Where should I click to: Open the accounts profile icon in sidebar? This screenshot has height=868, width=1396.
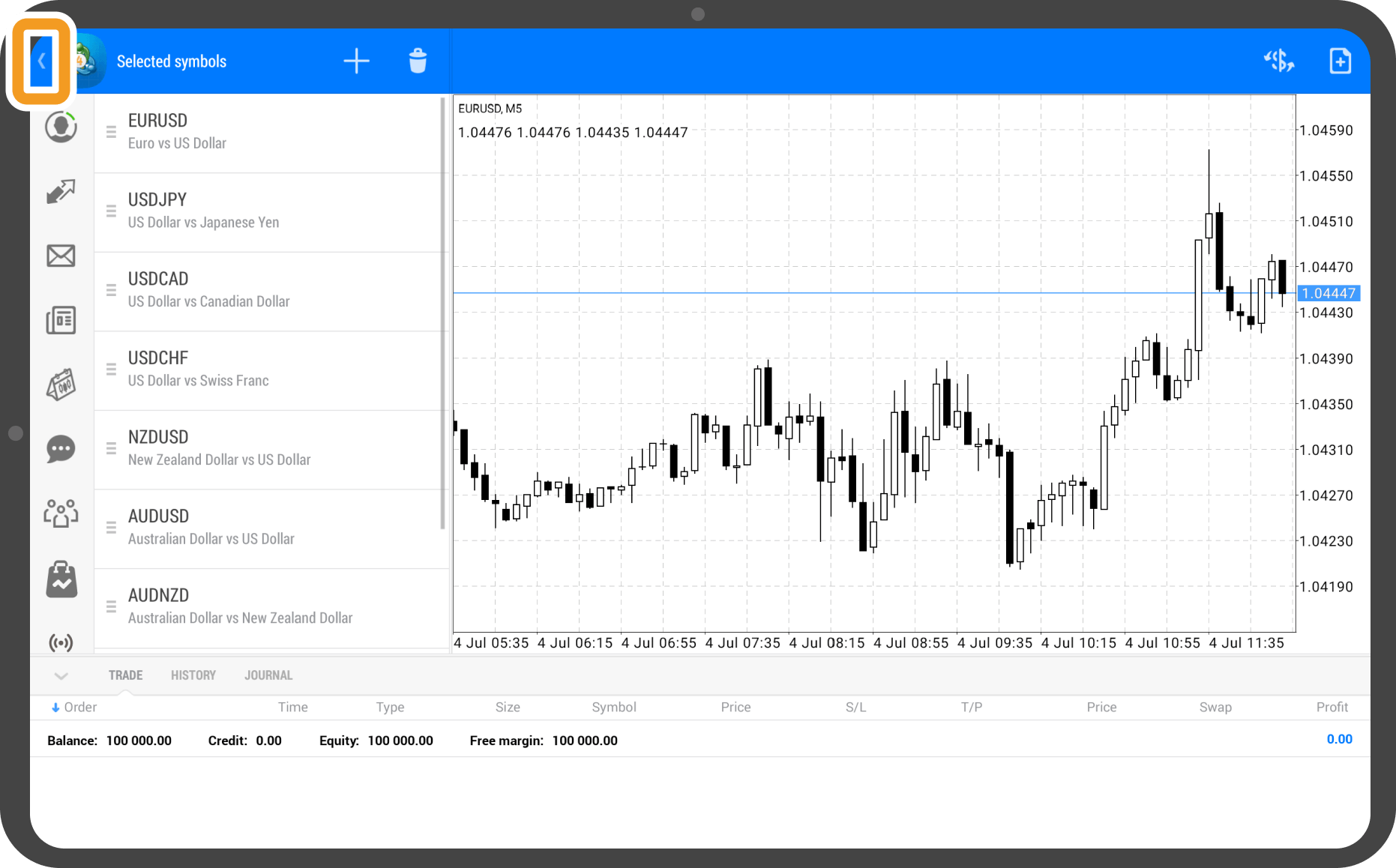pos(61,127)
